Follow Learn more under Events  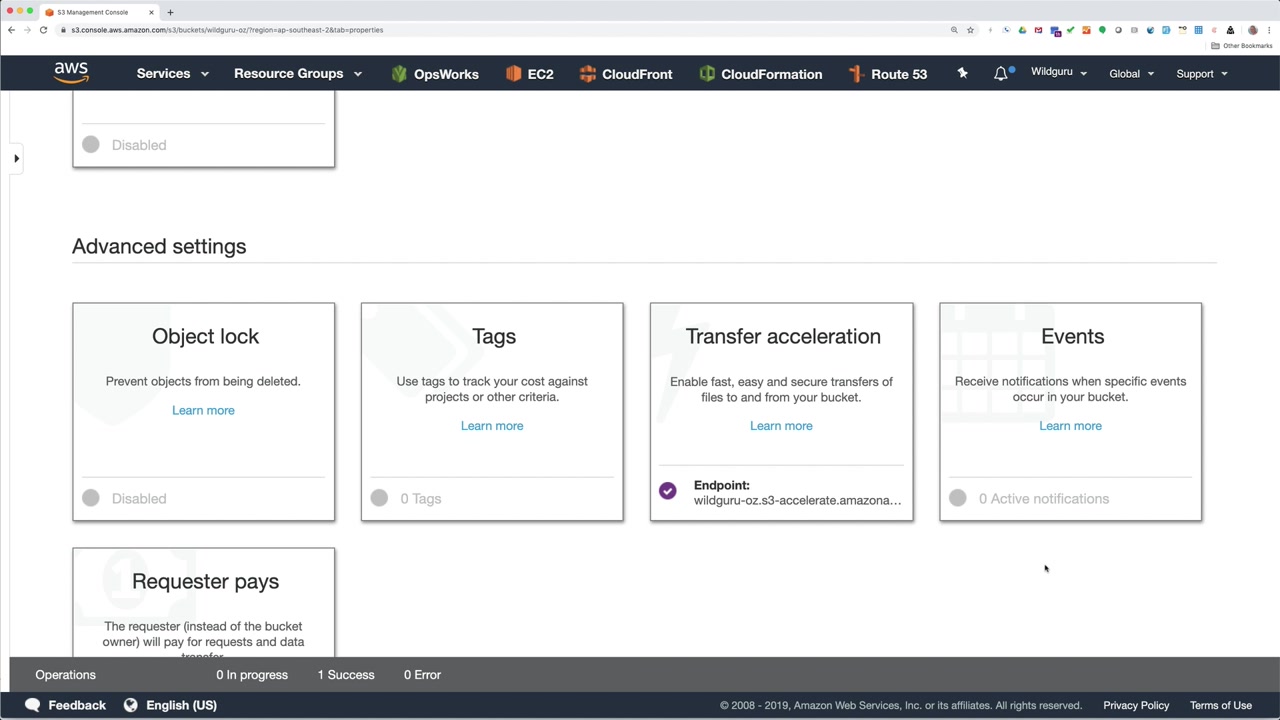(x=1070, y=426)
